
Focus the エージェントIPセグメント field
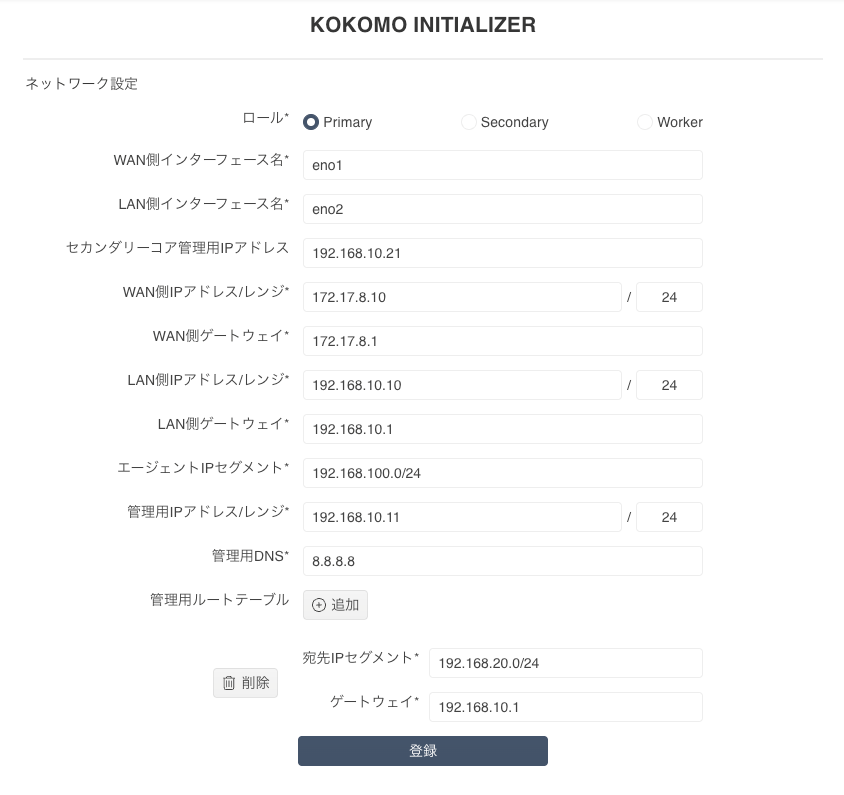(503, 473)
